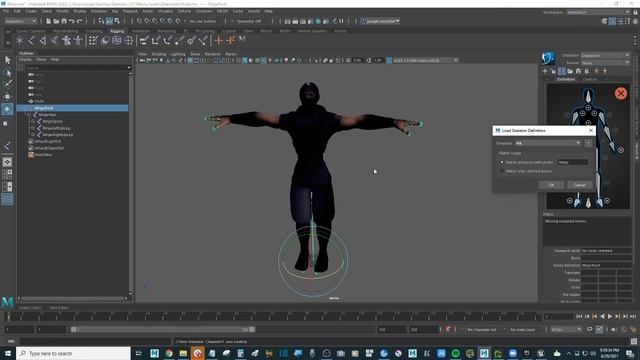Click the Undo arrow in status line
Image resolution: width=640 pixels, height=360 pixels.
pyautogui.click(x=72, y=21)
